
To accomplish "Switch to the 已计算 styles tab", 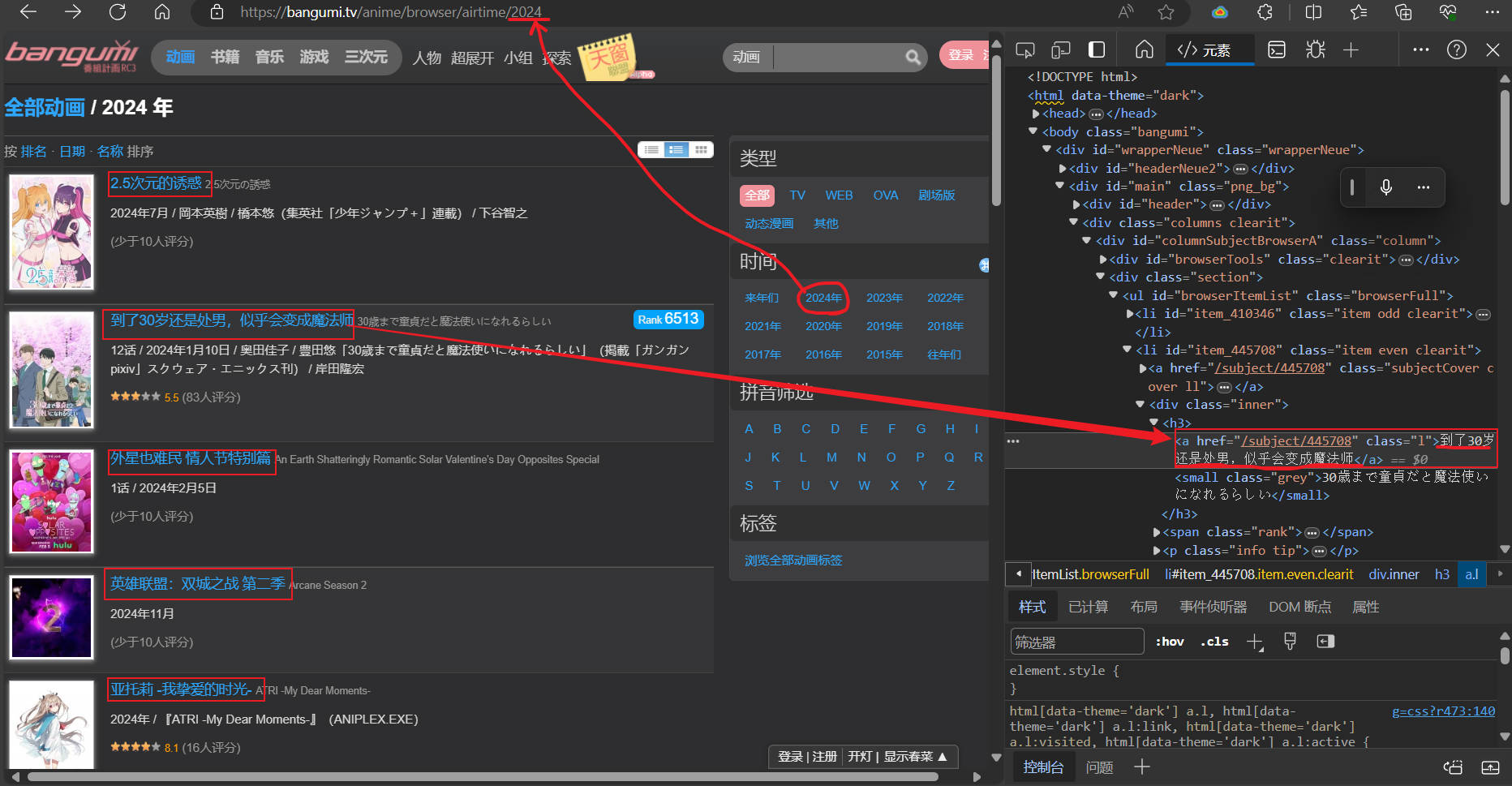I will click(1087, 607).
